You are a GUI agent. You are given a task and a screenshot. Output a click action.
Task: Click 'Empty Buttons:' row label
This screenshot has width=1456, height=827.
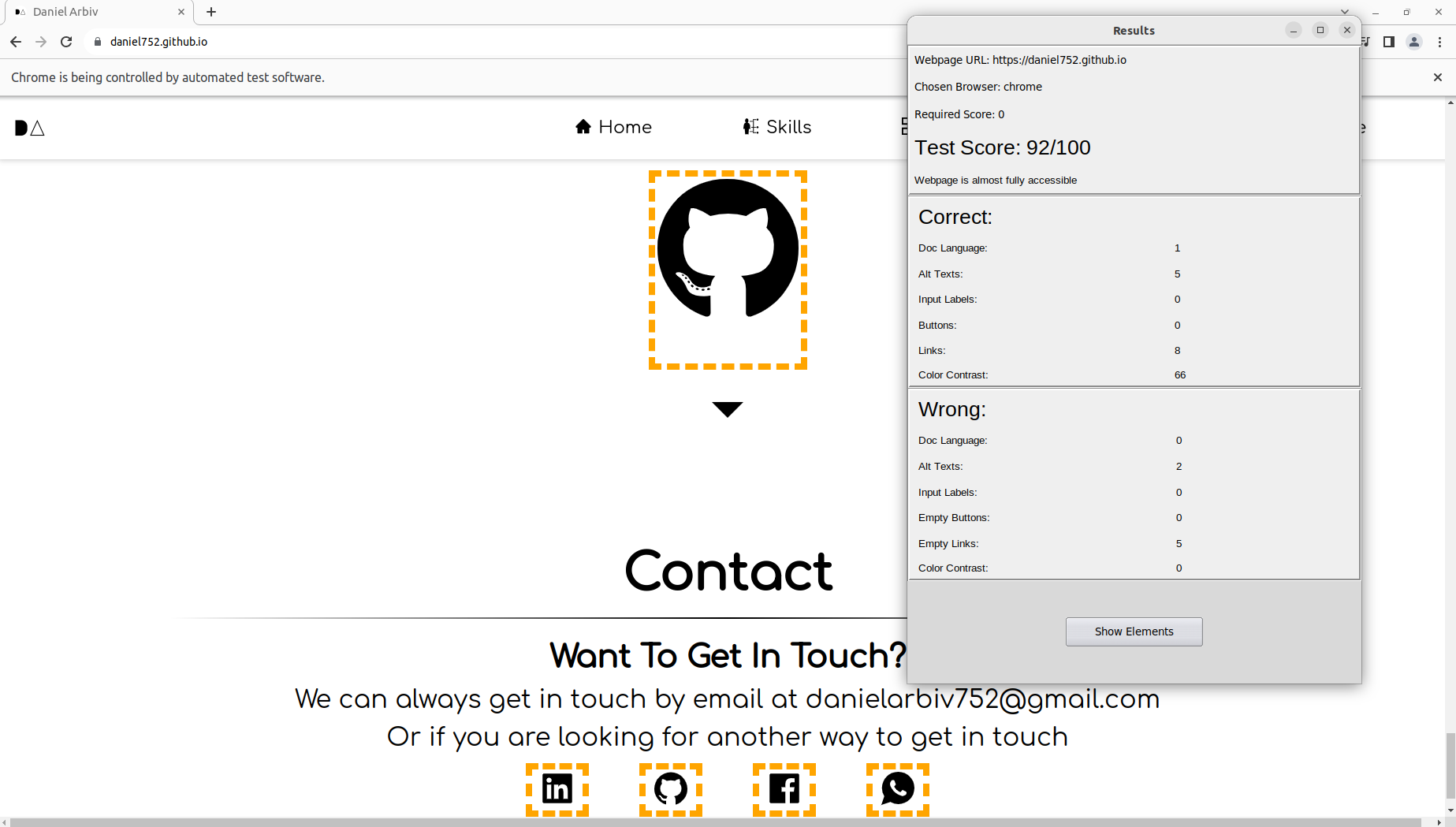[953, 518]
